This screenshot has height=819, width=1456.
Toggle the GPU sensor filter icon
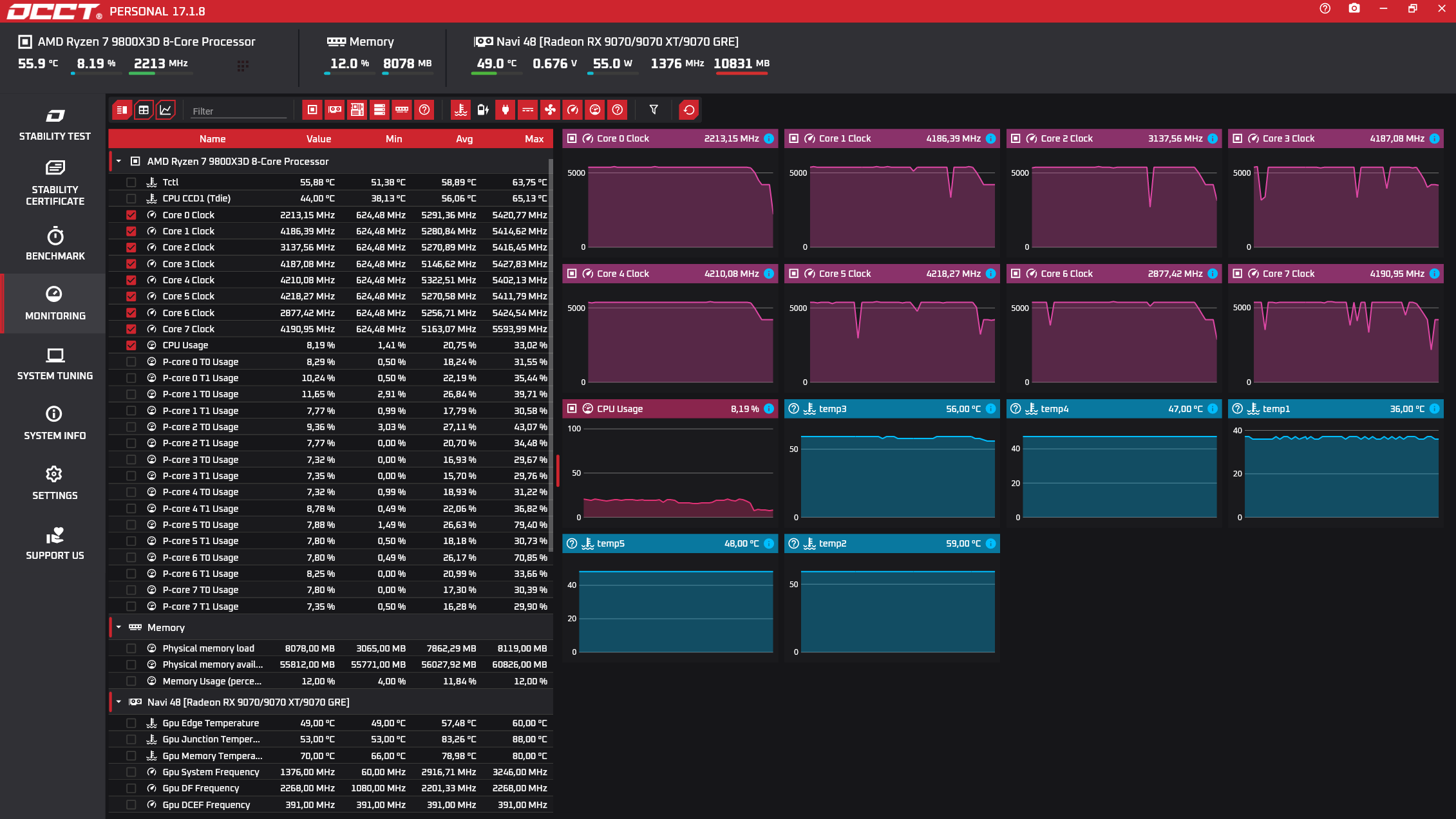pos(335,110)
